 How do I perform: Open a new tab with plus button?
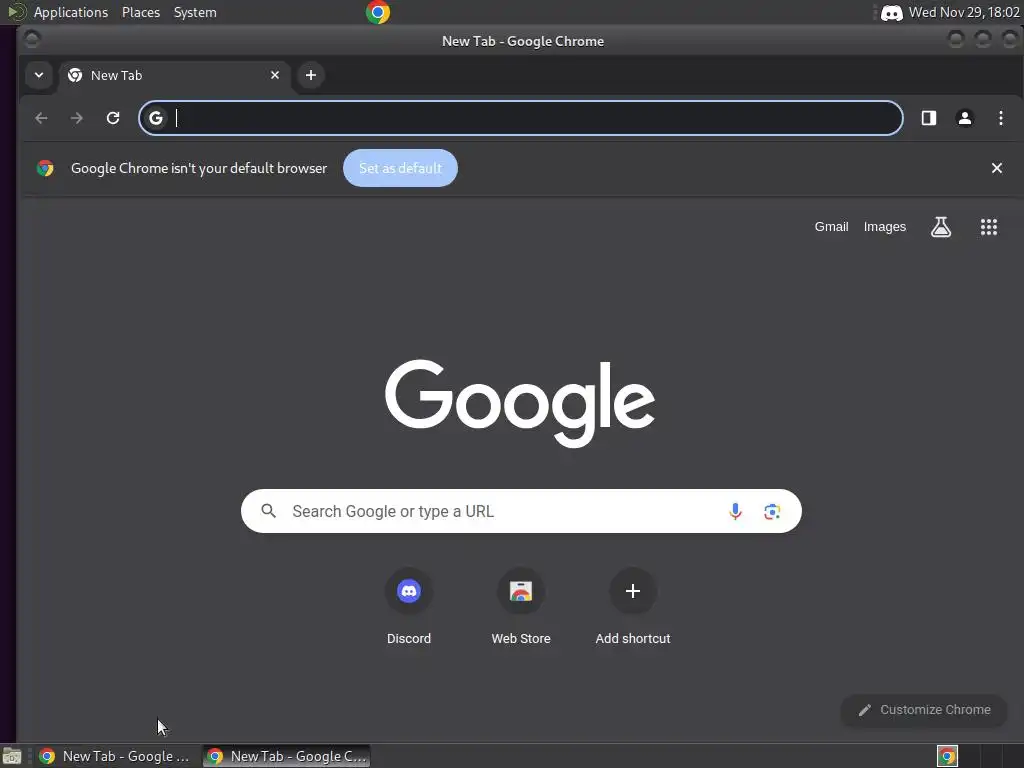(311, 75)
